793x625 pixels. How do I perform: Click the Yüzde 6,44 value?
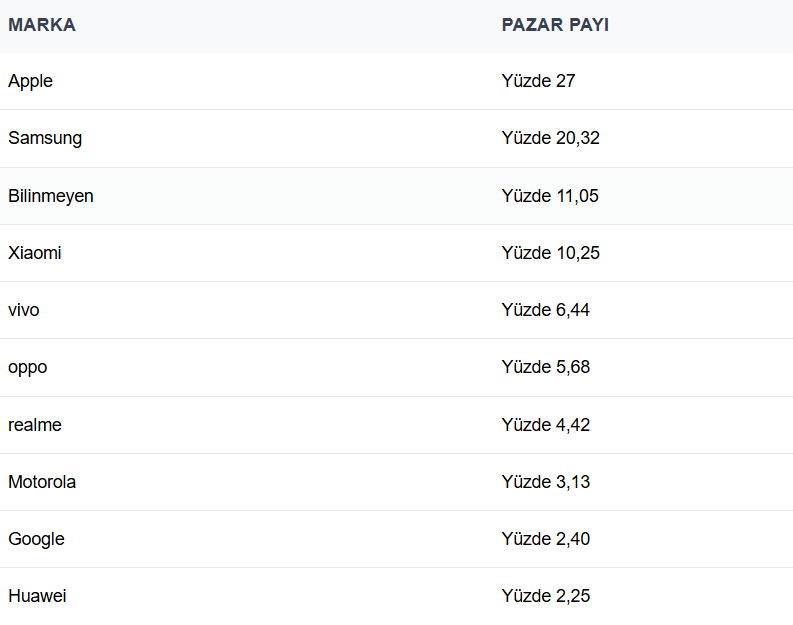(545, 310)
